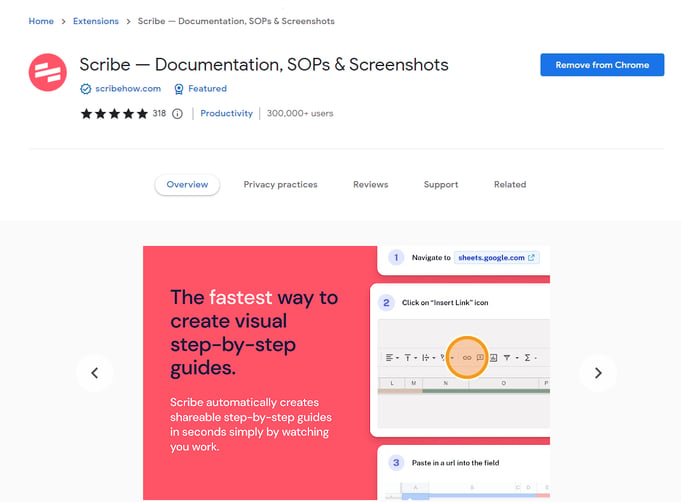This screenshot has width=681, height=502.
Task: Open the Reviews tab
Action: coord(370,185)
